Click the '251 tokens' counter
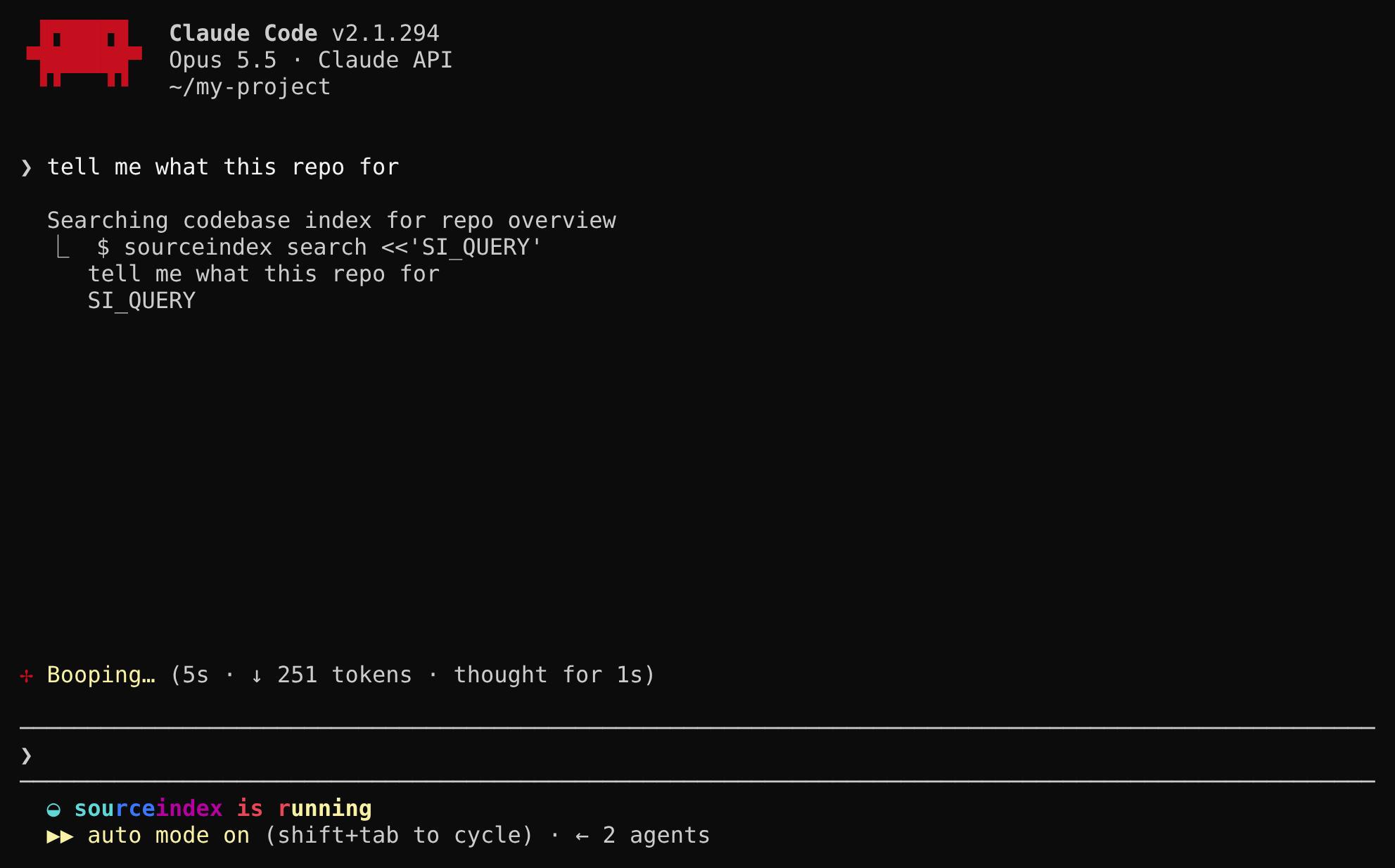 [x=344, y=675]
